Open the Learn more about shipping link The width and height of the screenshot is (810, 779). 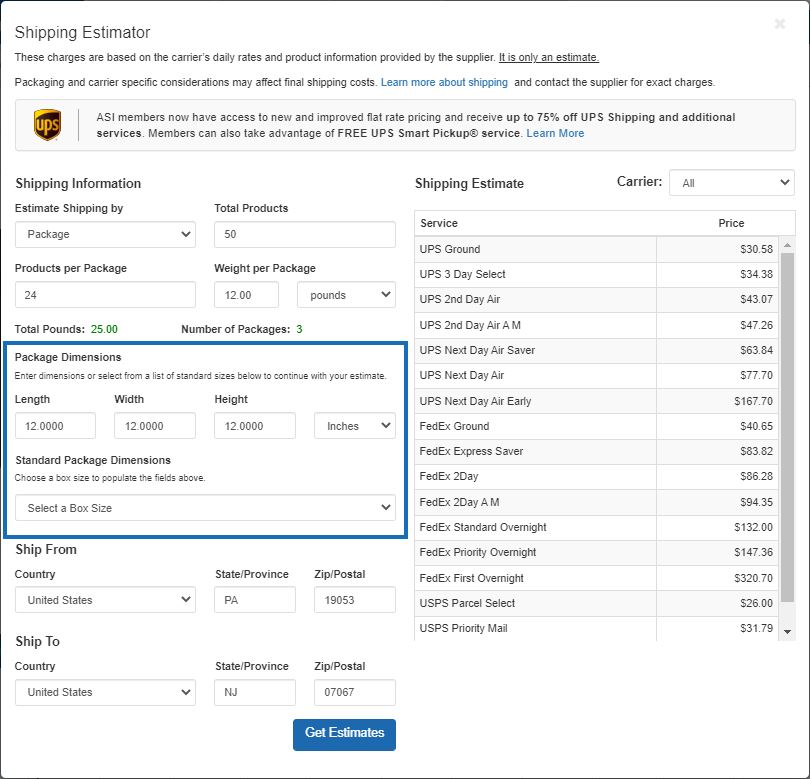[444, 82]
